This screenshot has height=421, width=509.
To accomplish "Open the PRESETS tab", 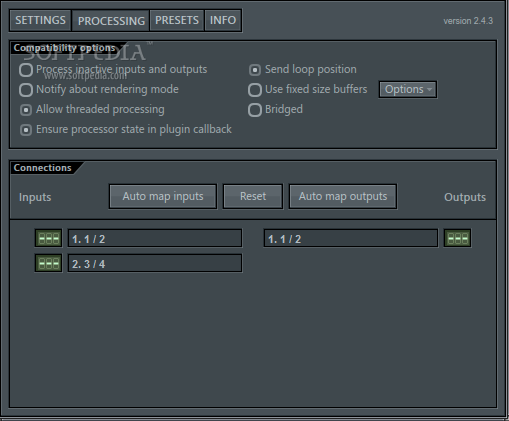I will (177, 20).
